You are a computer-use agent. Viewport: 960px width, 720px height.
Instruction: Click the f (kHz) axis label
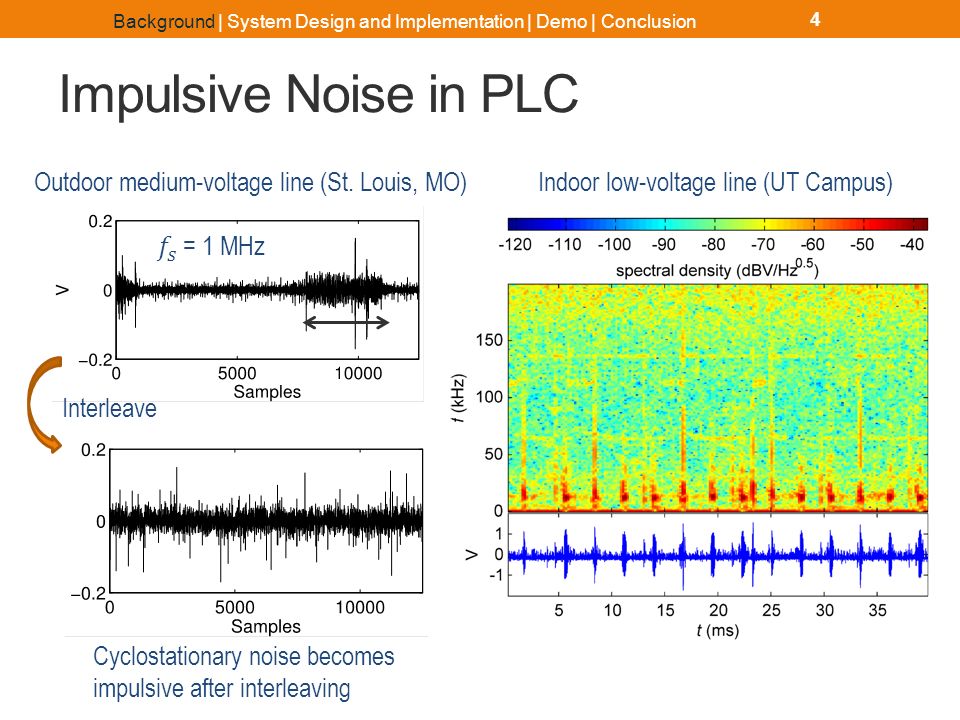(459, 398)
